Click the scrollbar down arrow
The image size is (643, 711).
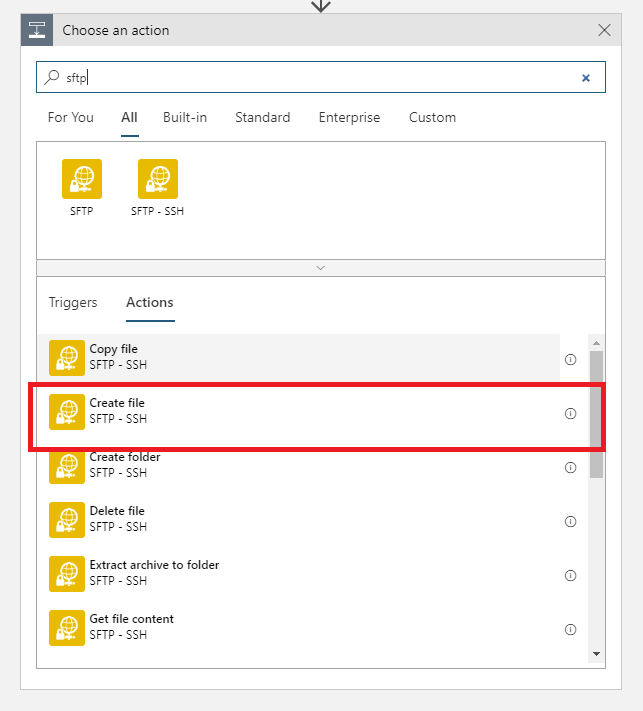[596, 654]
